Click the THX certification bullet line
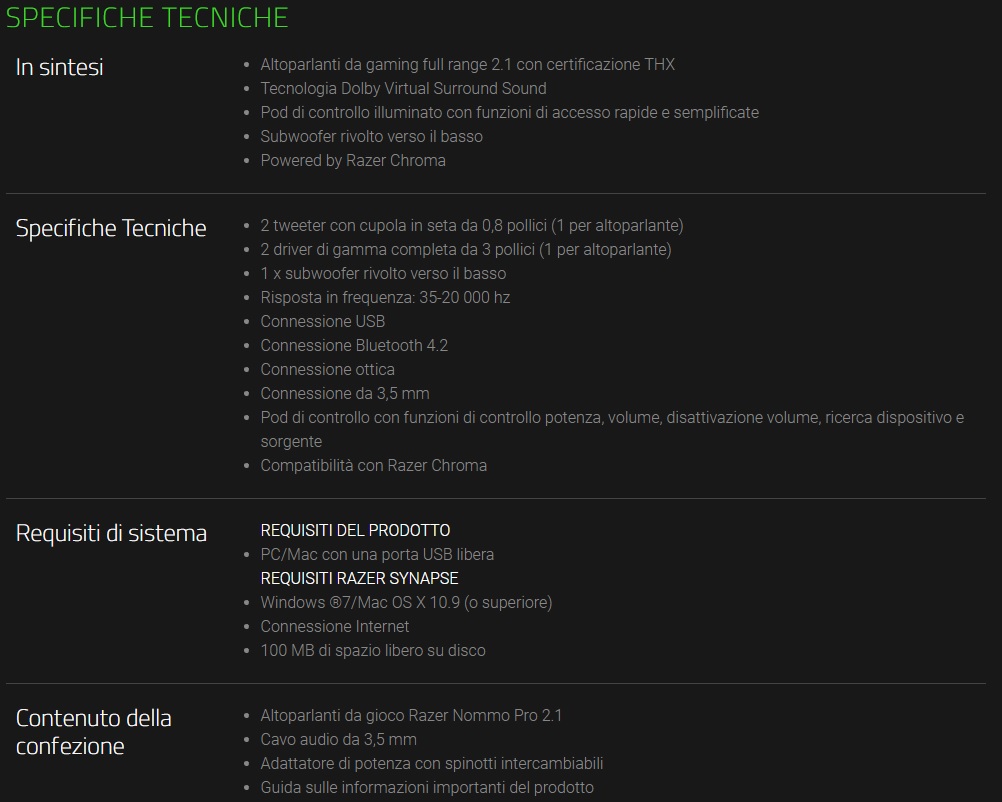Screen dimensions: 1002x802 [467, 64]
